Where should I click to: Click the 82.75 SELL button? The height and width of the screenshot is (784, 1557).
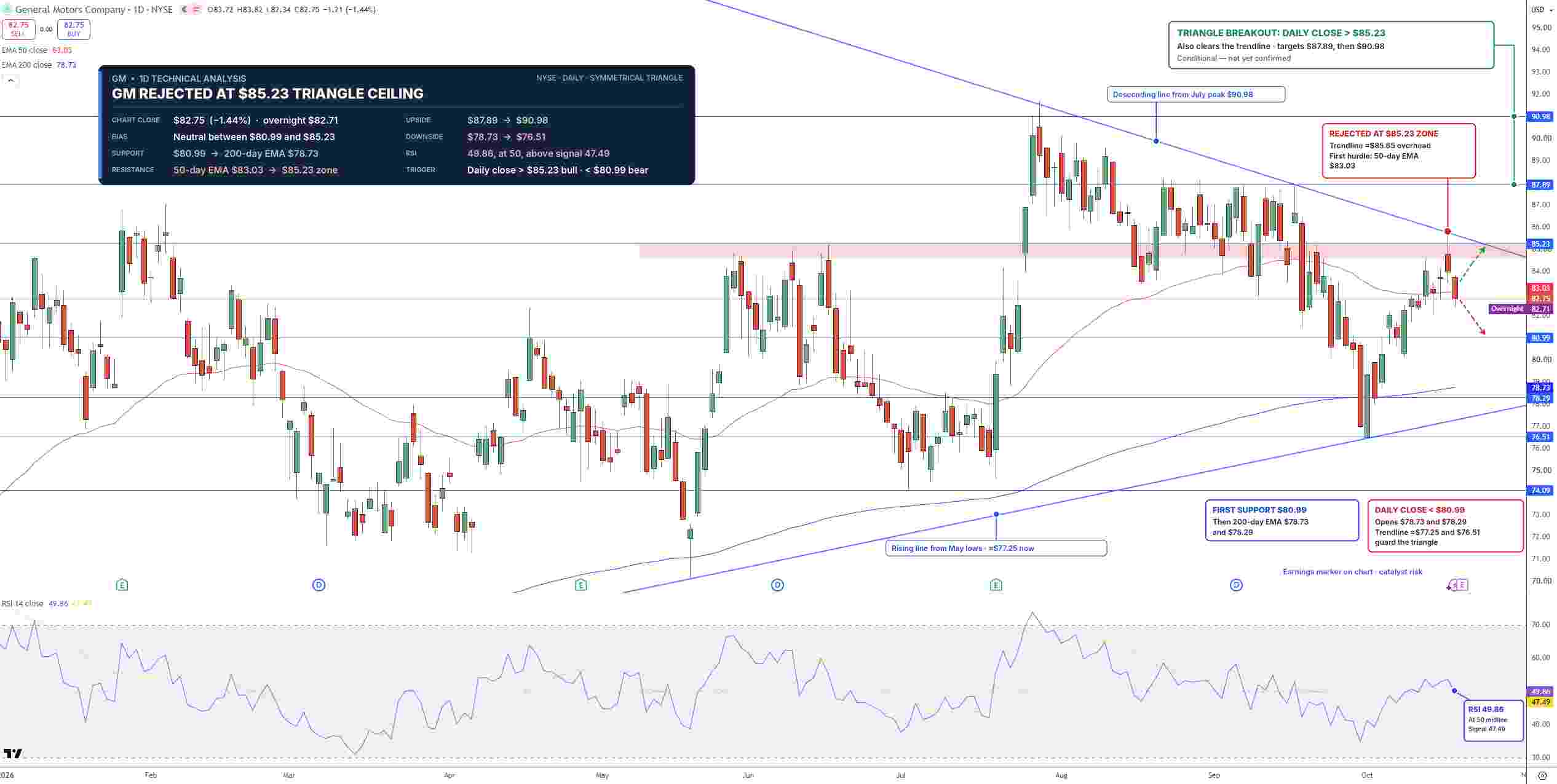[18, 29]
